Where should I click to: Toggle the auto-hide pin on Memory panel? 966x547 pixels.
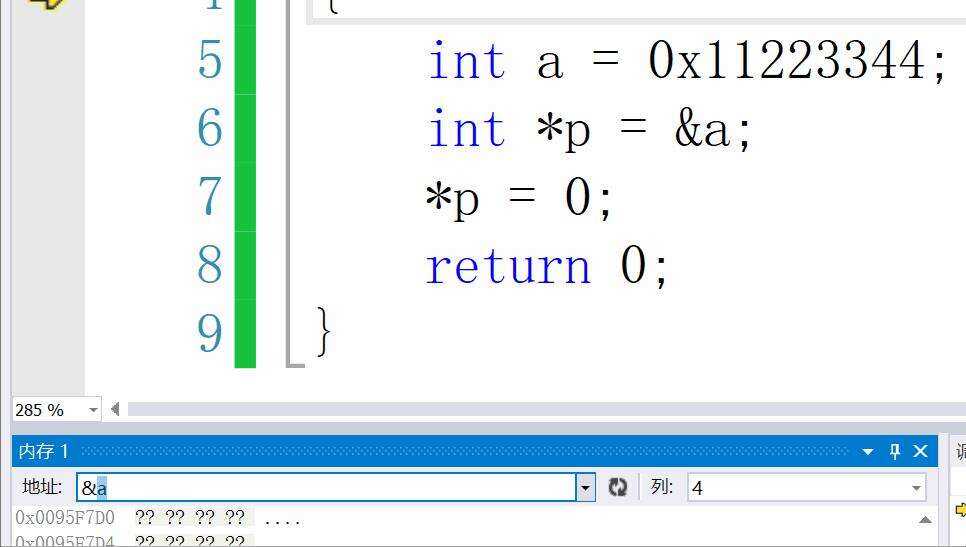(895, 451)
